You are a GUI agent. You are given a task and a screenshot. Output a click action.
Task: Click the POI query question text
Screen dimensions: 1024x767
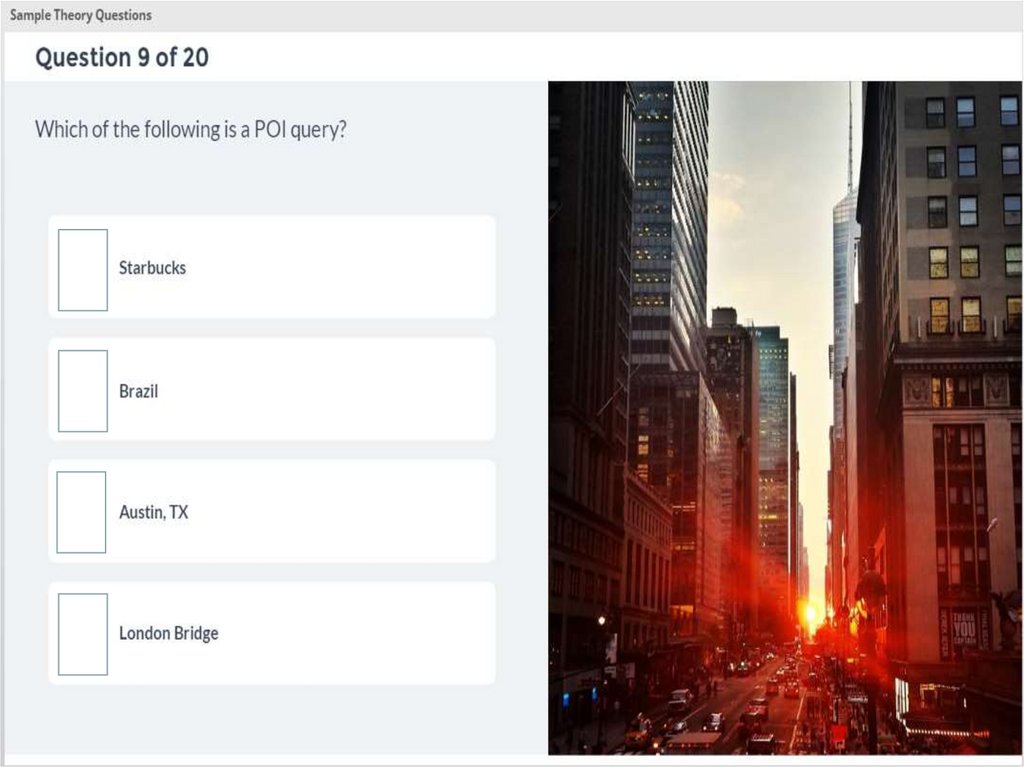tap(191, 129)
